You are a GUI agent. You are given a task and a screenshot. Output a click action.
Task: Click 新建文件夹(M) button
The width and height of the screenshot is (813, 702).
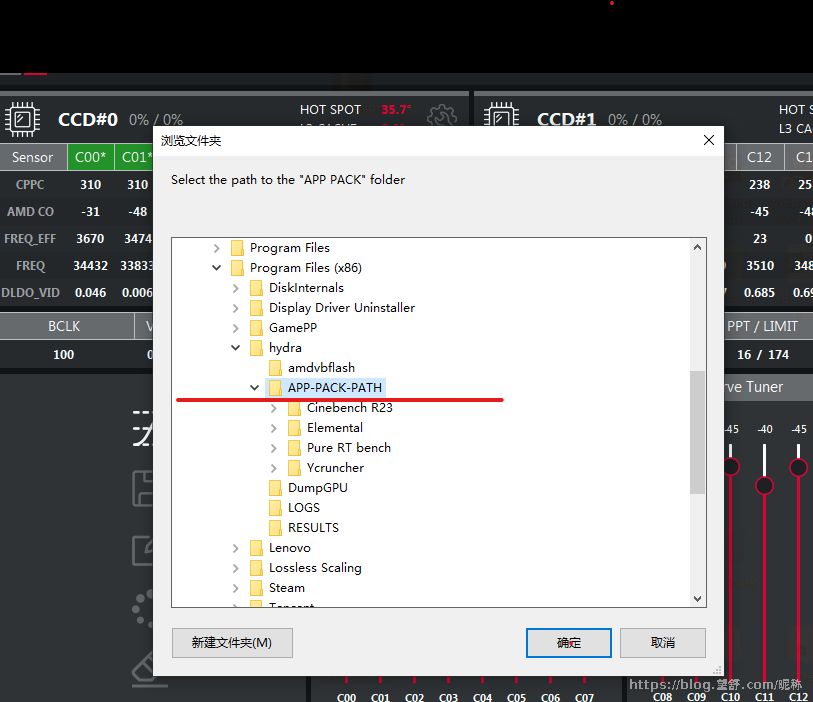click(x=232, y=643)
